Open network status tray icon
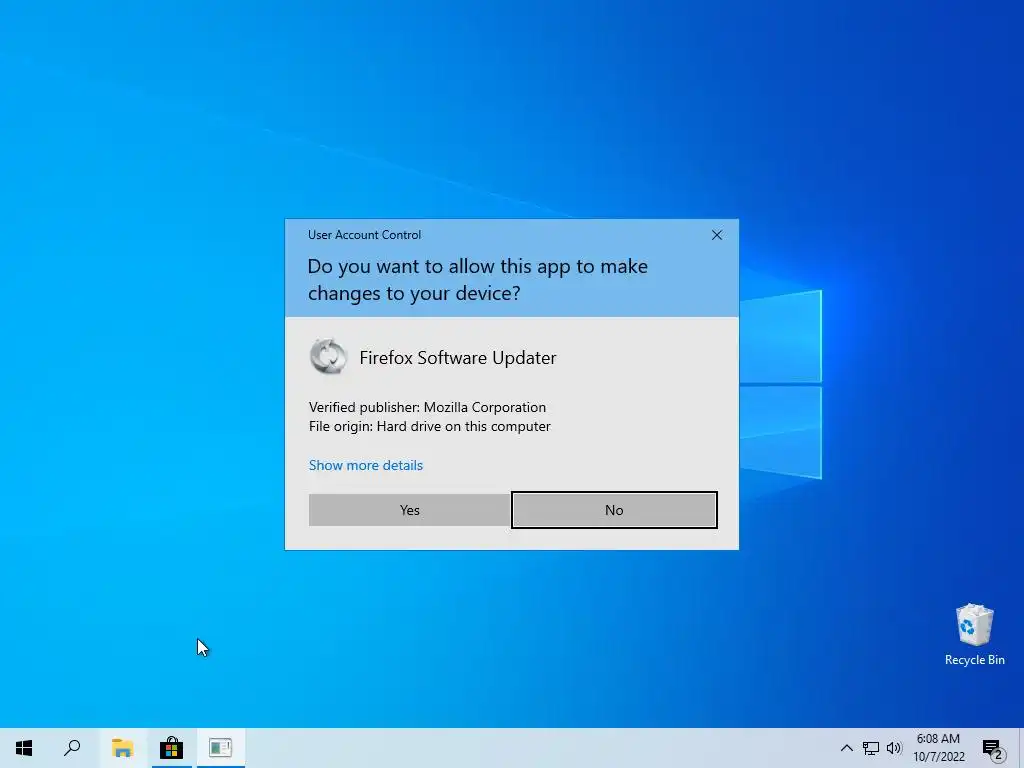The image size is (1024, 768). pos(871,748)
